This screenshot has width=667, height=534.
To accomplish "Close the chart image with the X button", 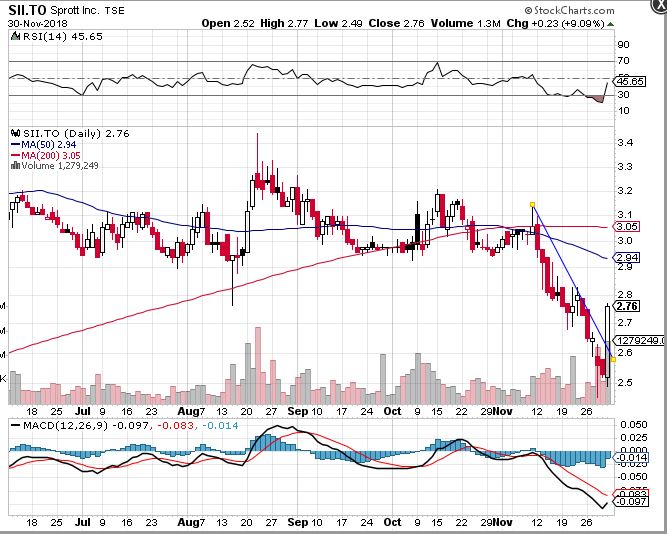I will click(661, 5).
